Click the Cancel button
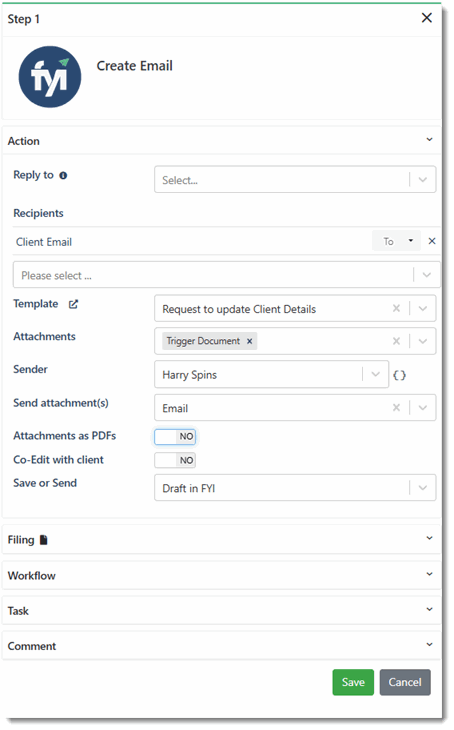 coord(405,682)
